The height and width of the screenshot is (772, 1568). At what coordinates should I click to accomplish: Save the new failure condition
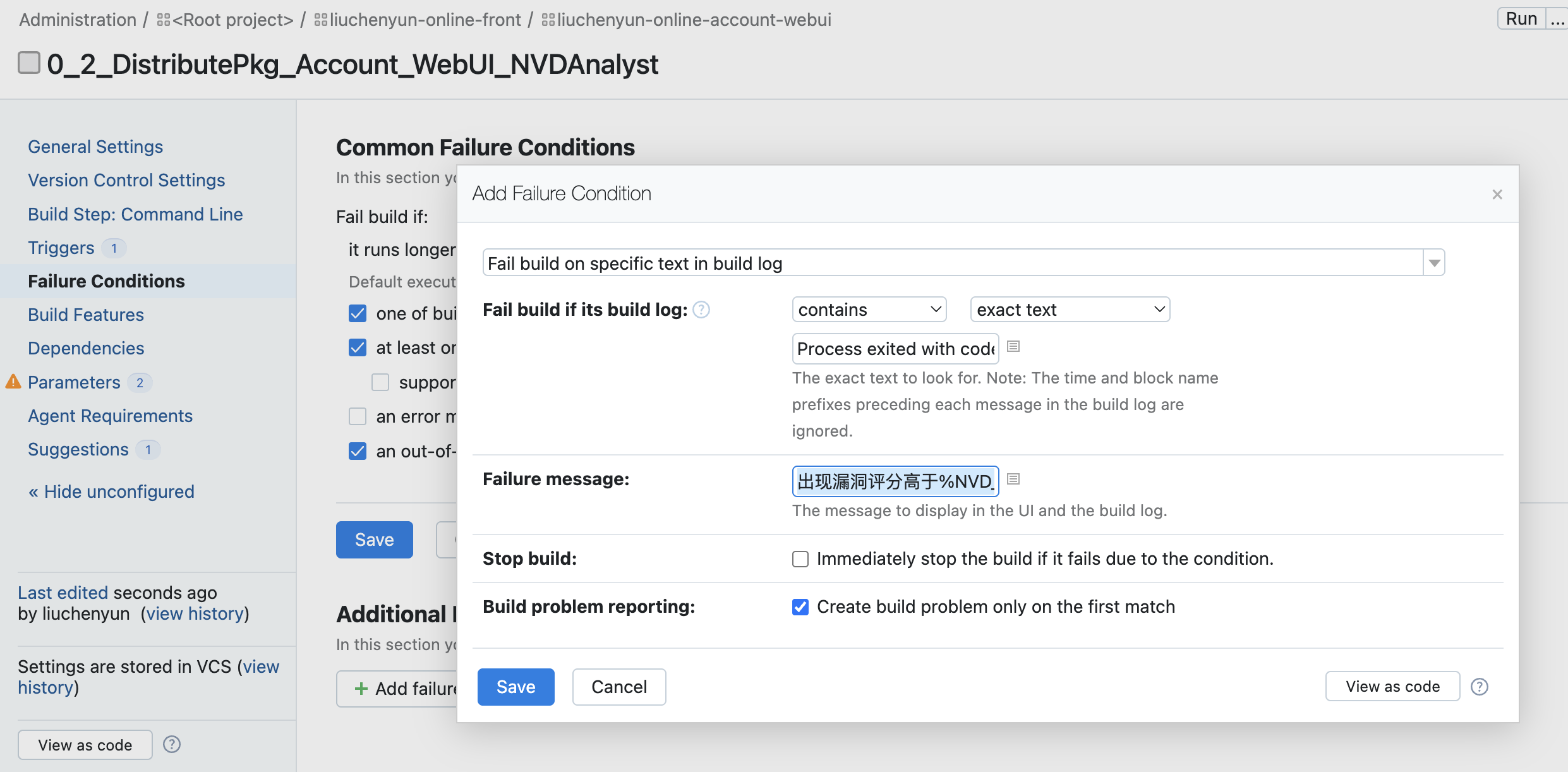point(516,687)
